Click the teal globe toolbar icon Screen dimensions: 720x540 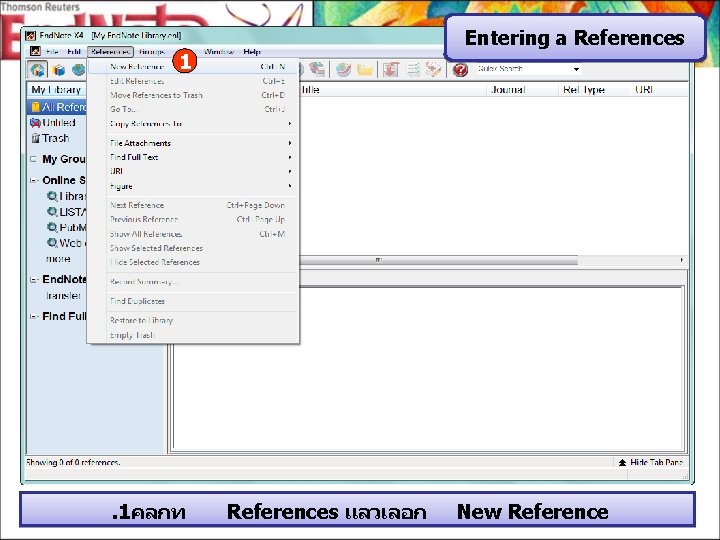[x=343, y=70]
